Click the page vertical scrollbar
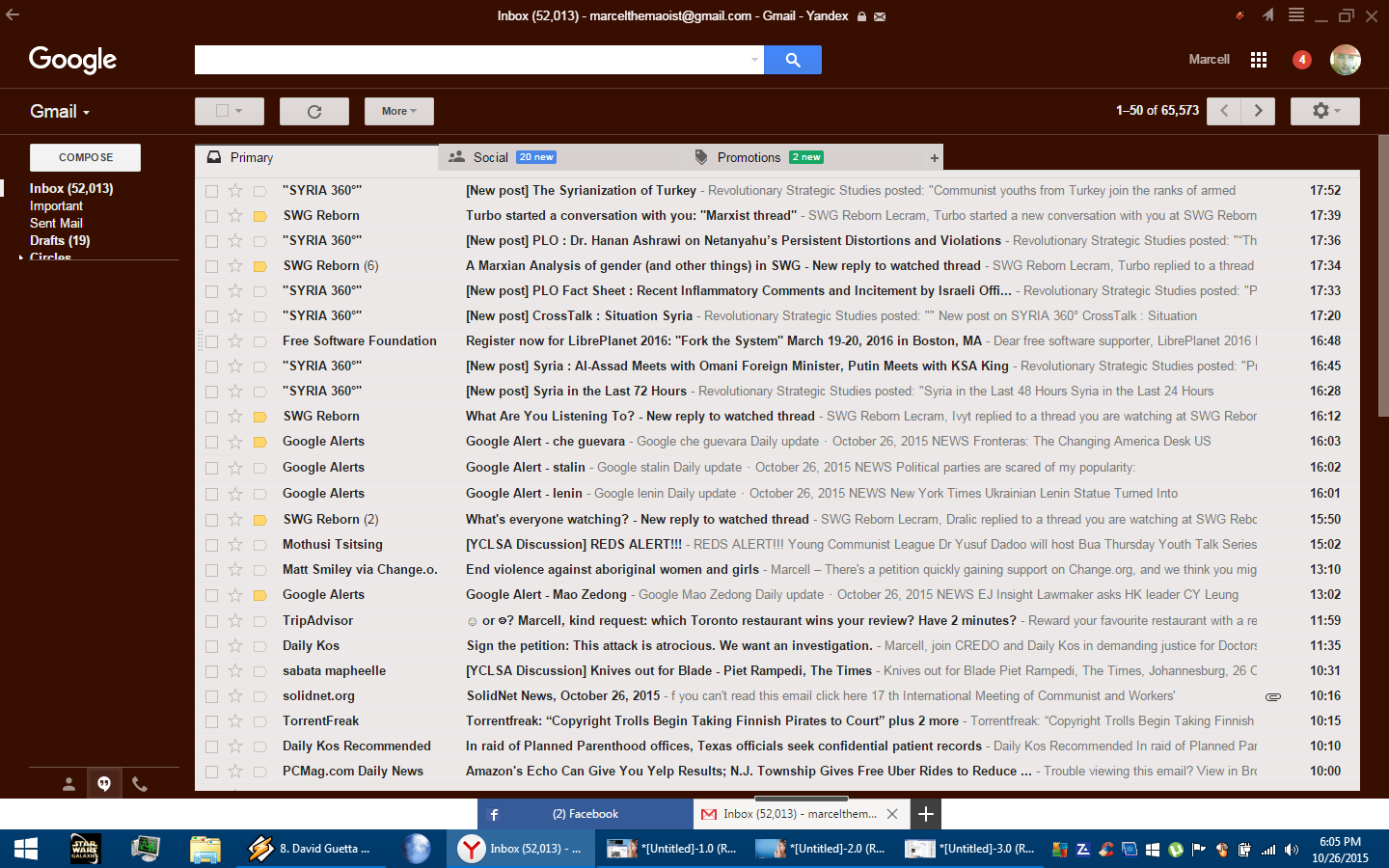 tap(1383, 275)
